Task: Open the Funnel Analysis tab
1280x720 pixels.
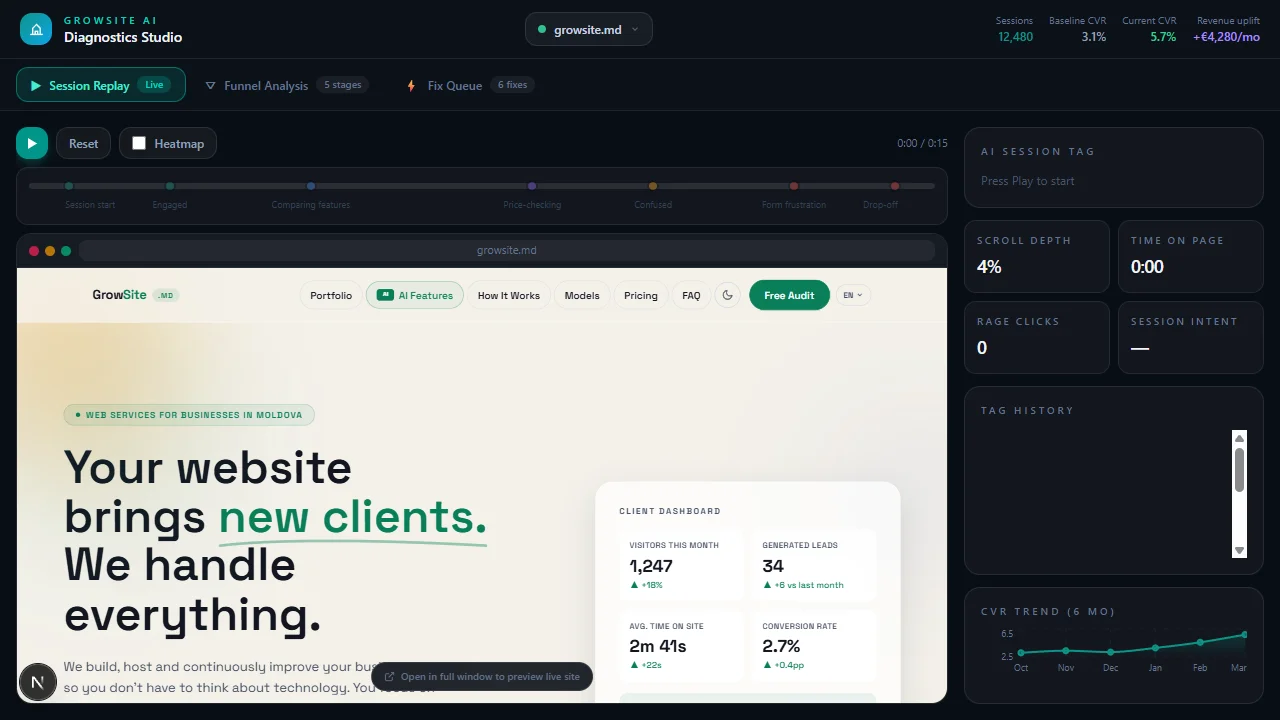Action: [286, 85]
